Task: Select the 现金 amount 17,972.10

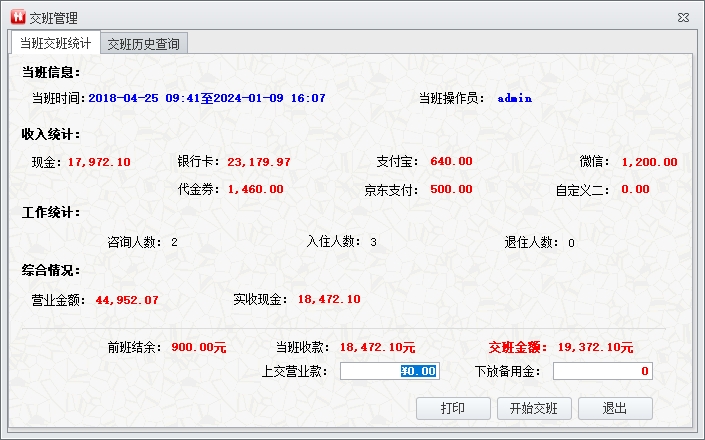Action: (x=99, y=162)
